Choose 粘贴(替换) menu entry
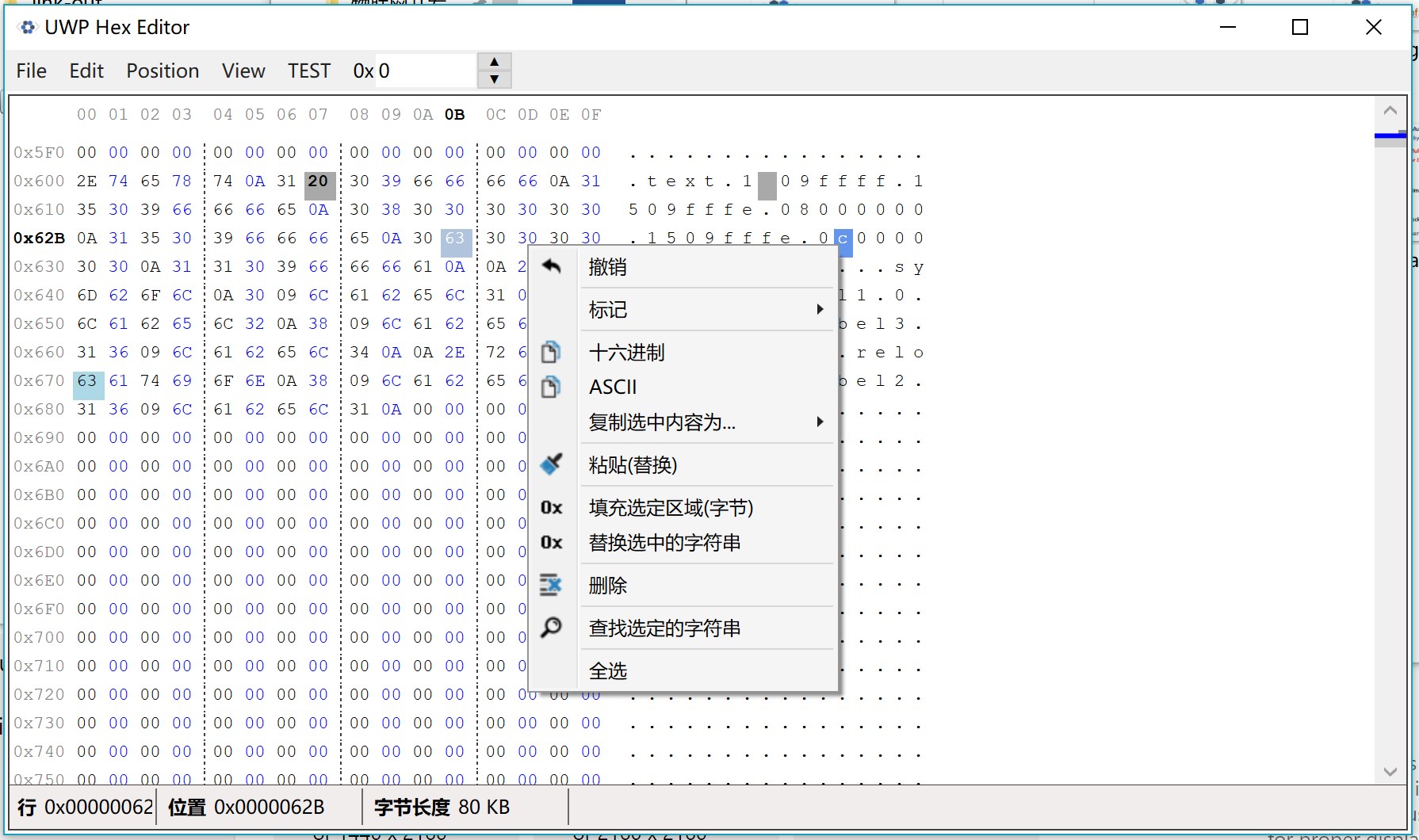The height and width of the screenshot is (840, 1419). (x=683, y=464)
